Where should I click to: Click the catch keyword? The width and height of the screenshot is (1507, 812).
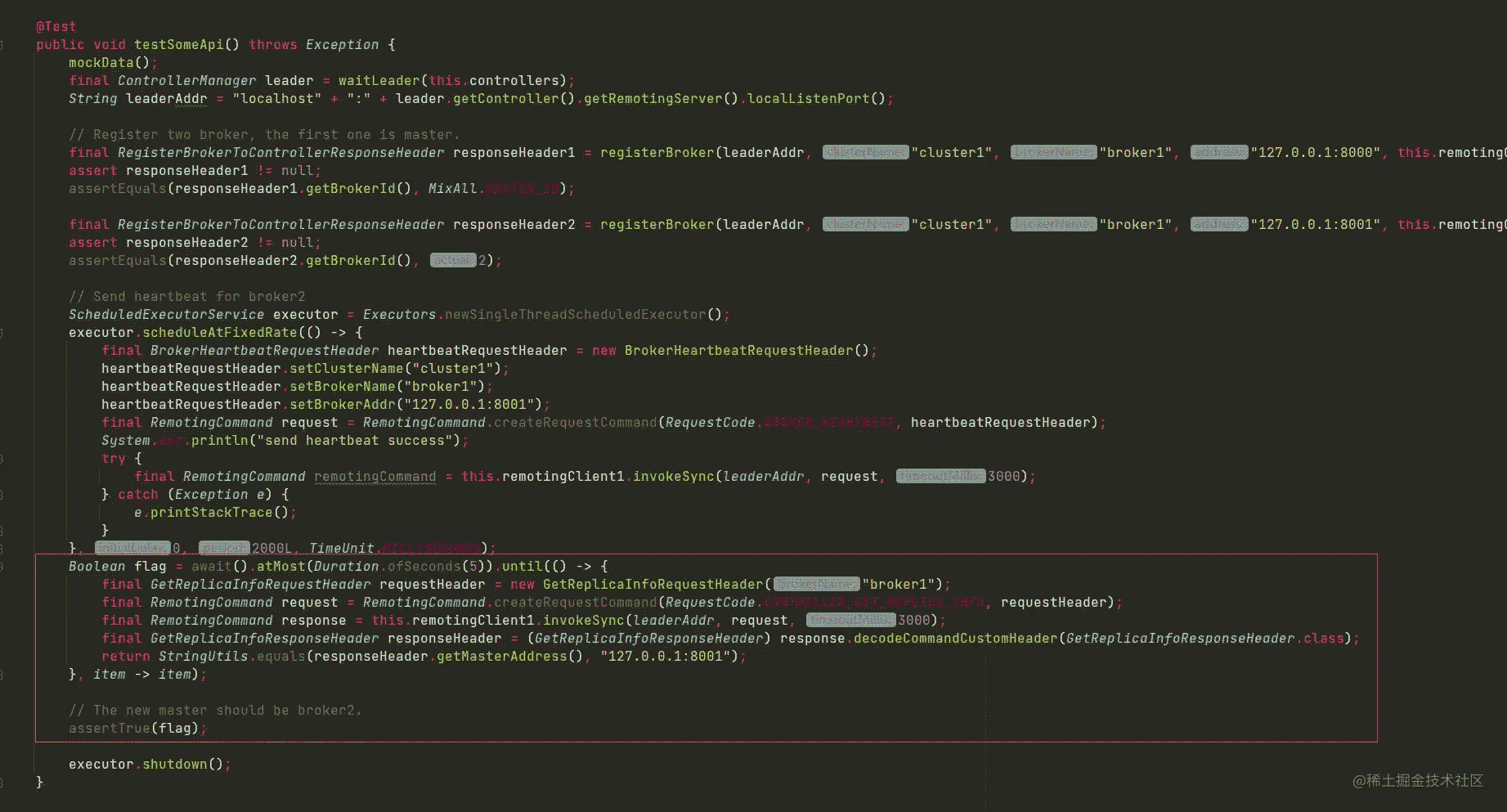[137, 495]
